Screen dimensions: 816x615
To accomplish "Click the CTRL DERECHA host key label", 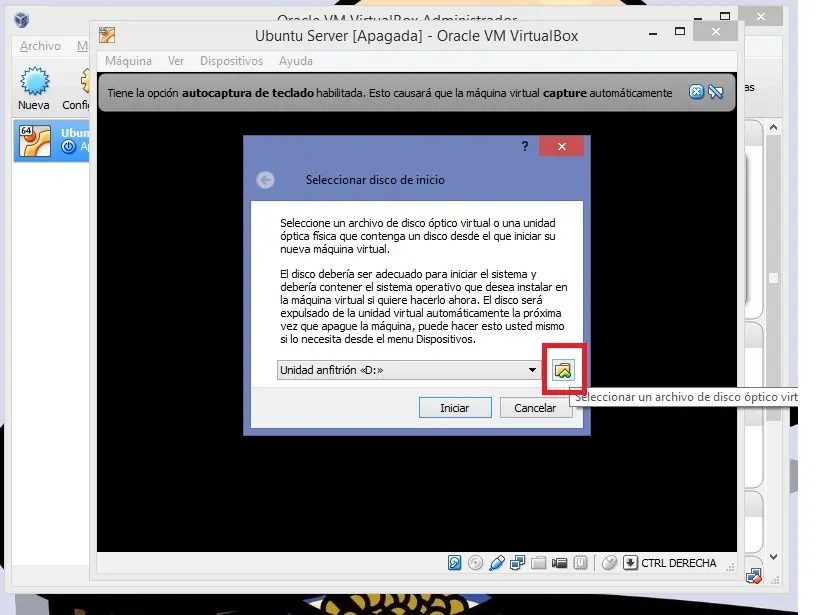I will [679, 563].
